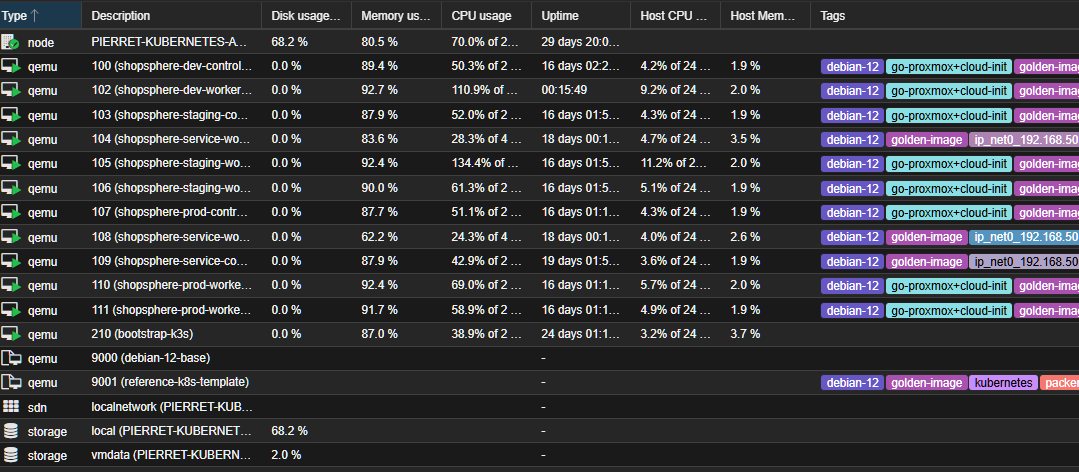The width and height of the screenshot is (1079, 472).
Task: Click the qemu icon for VM 104
Action: pyautogui.click(x=10, y=140)
